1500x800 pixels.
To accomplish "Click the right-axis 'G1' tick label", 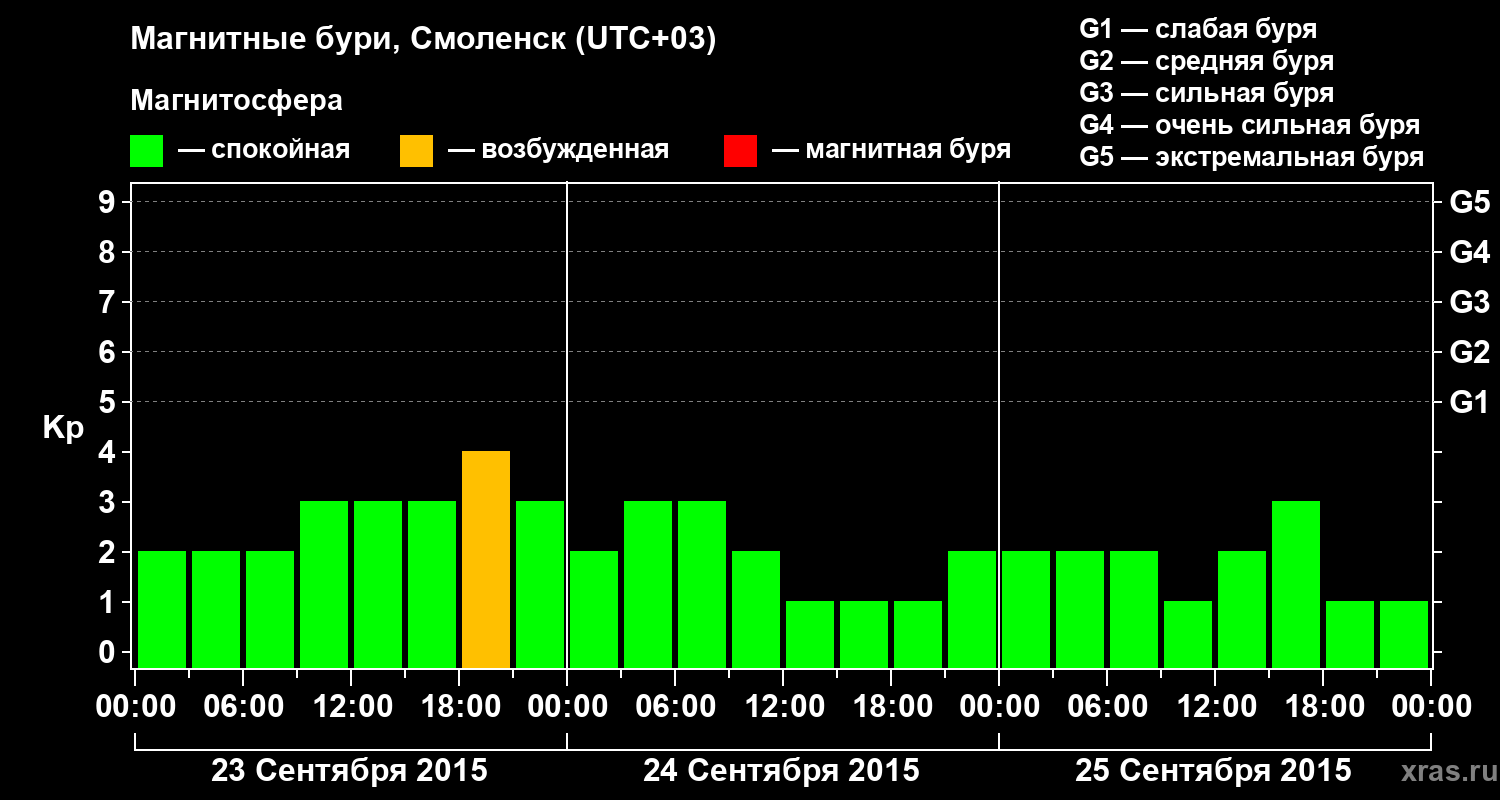I will 1469,402.
